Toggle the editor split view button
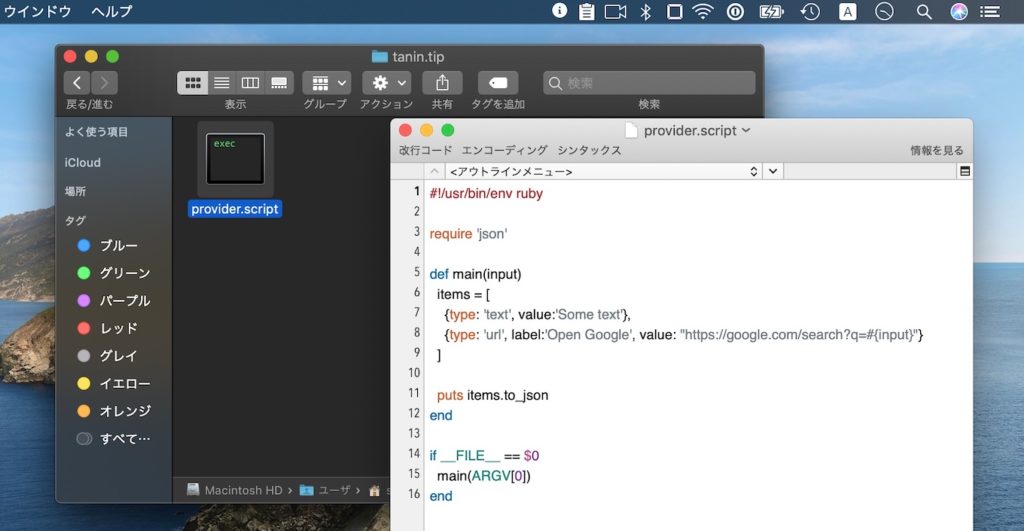The image size is (1024, 531). point(964,172)
